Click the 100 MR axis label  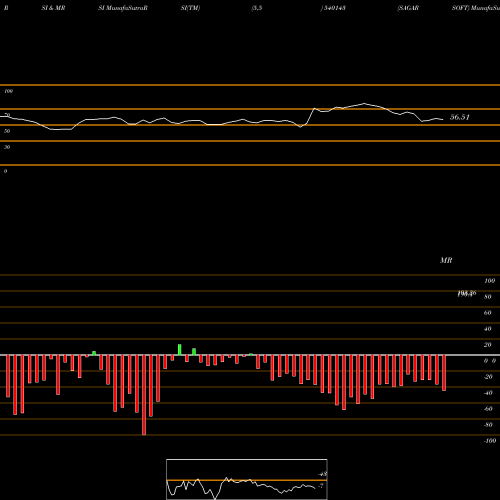coord(490,281)
